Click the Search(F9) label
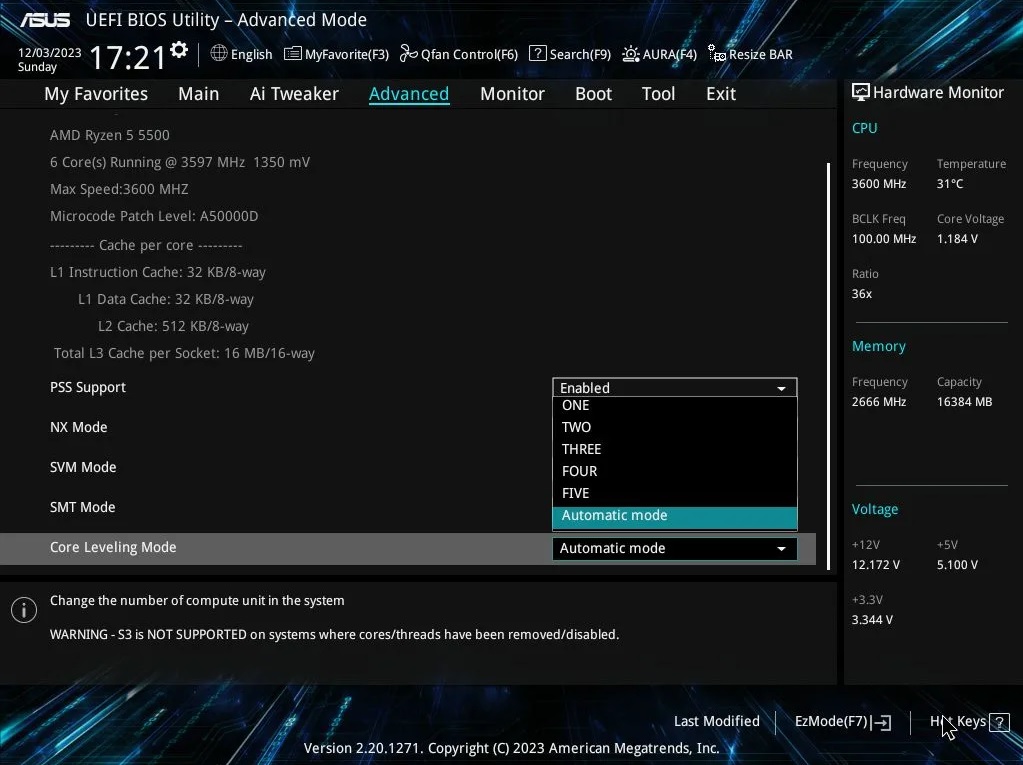 coord(580,54)
